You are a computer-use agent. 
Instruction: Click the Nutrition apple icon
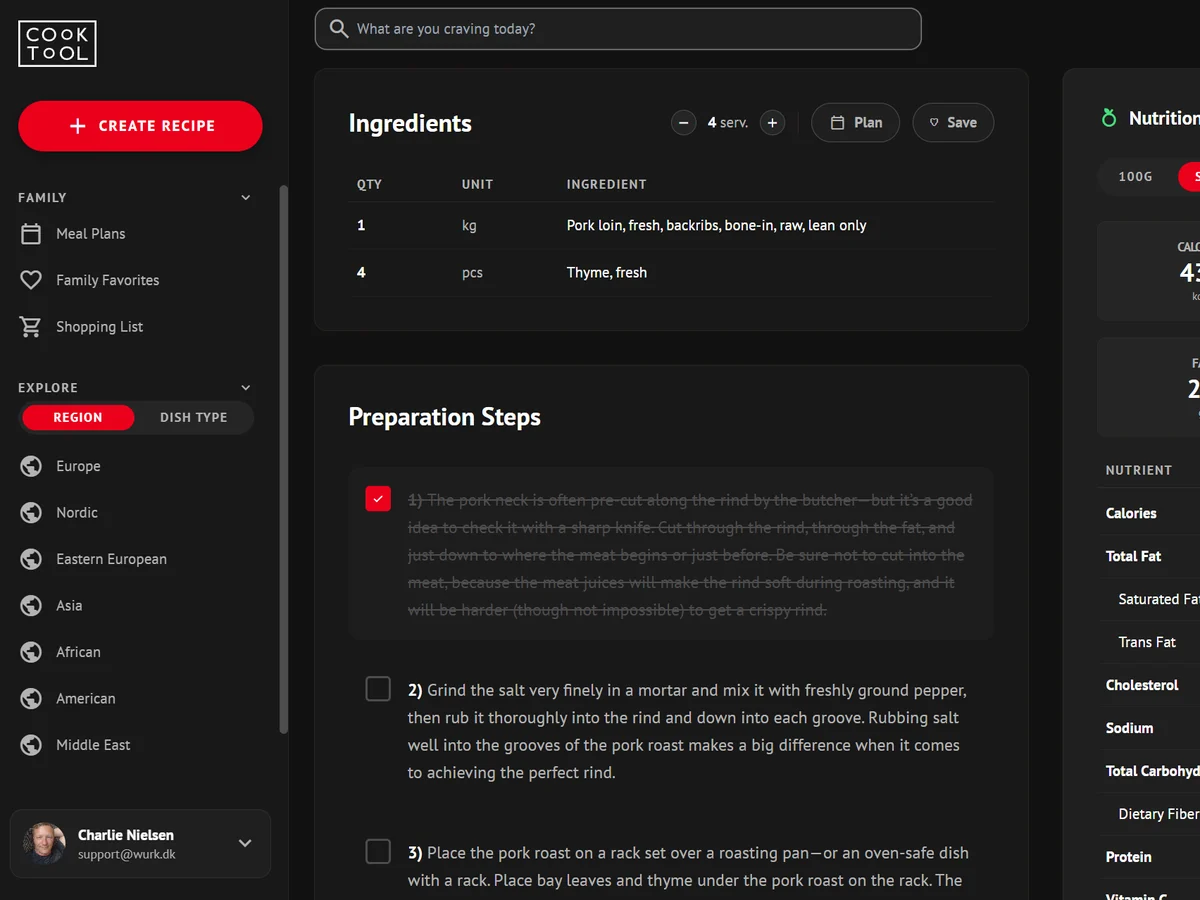(1109, 119)
